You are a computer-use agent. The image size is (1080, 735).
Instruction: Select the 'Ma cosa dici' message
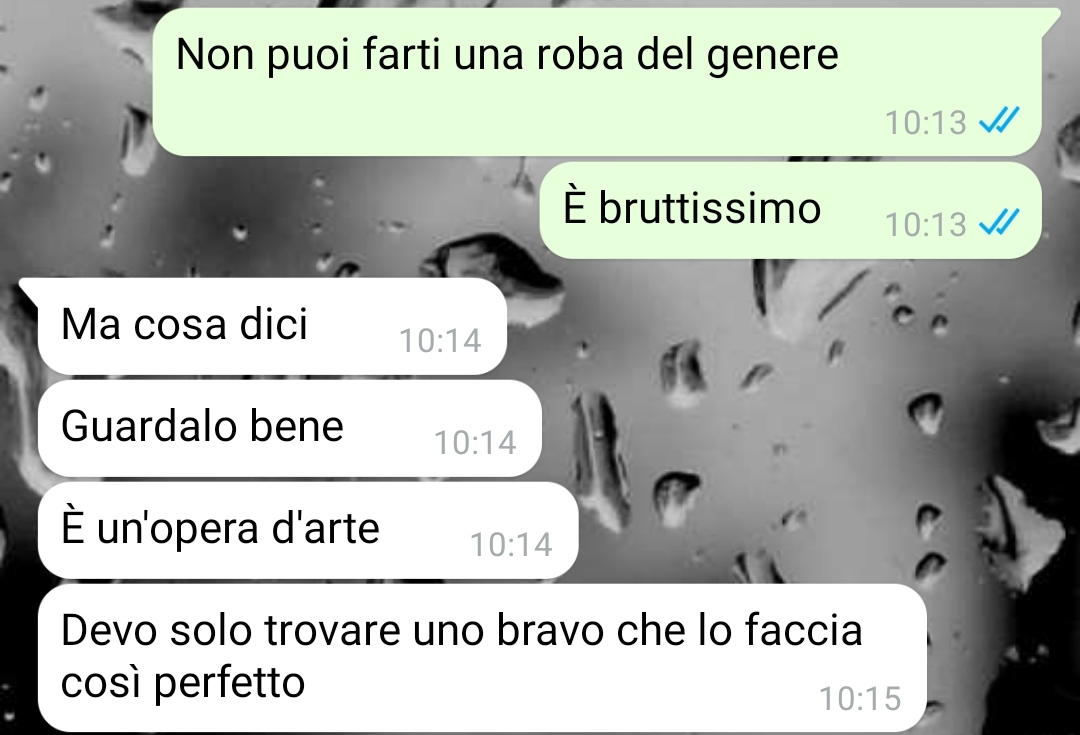coord(272,327)
